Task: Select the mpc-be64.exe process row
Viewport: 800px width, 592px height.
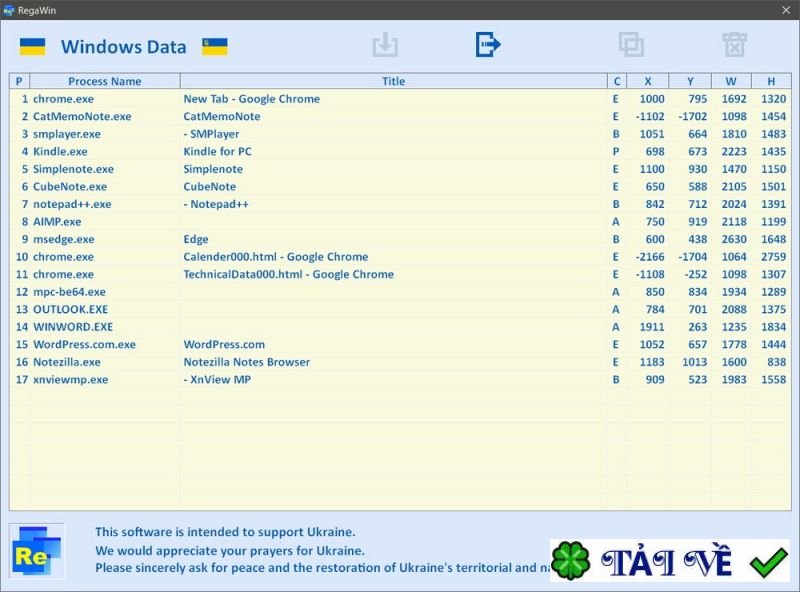Action: point(401,292)
